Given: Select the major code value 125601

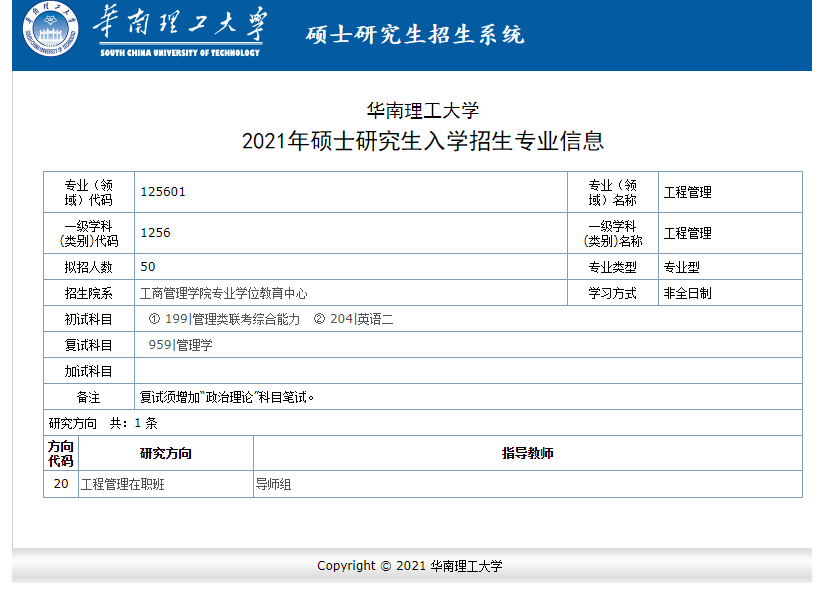Looking at the screenshot, I should click(x=163, y=192).
